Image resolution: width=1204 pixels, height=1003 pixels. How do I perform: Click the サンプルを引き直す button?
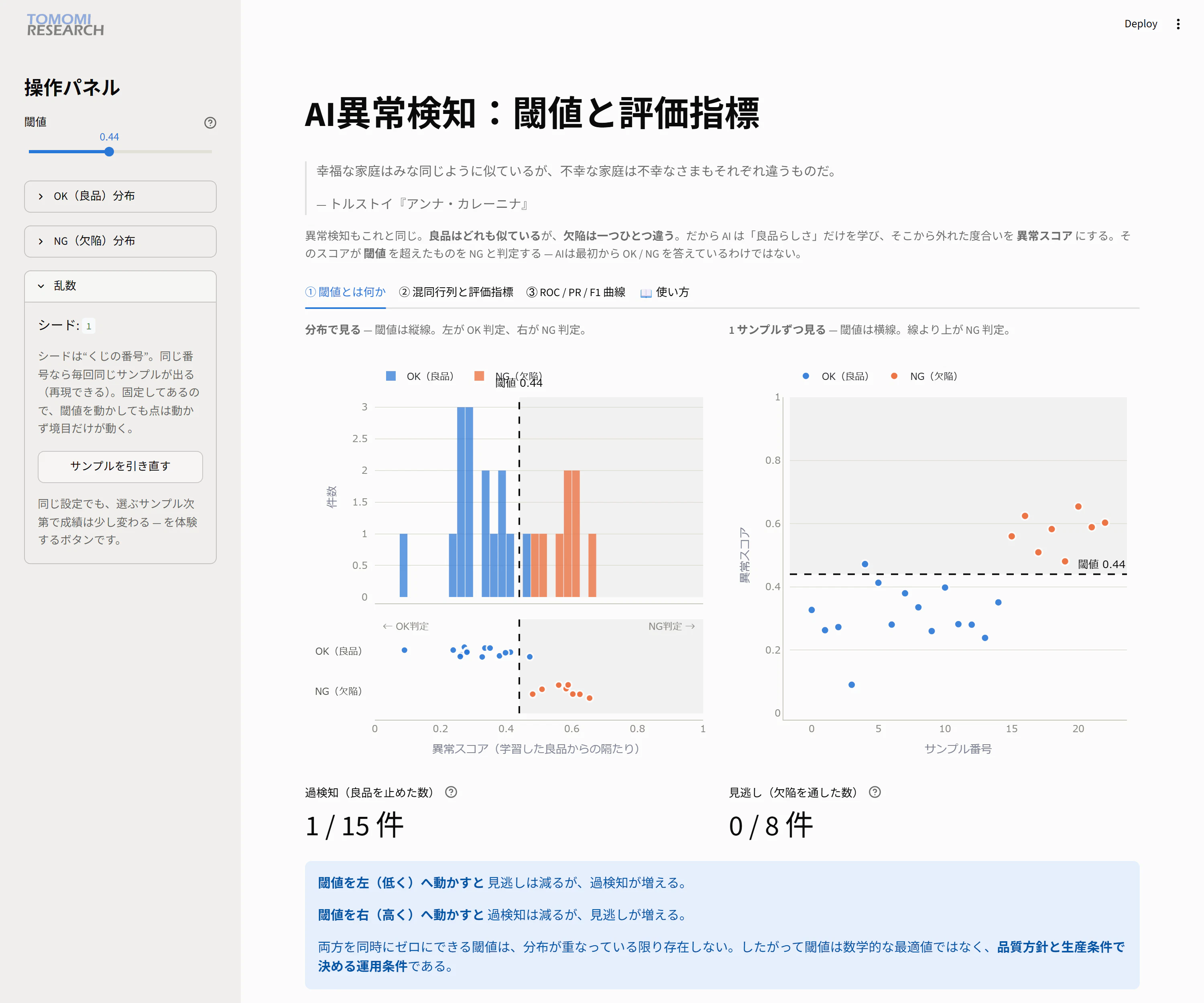click(120, 467)
